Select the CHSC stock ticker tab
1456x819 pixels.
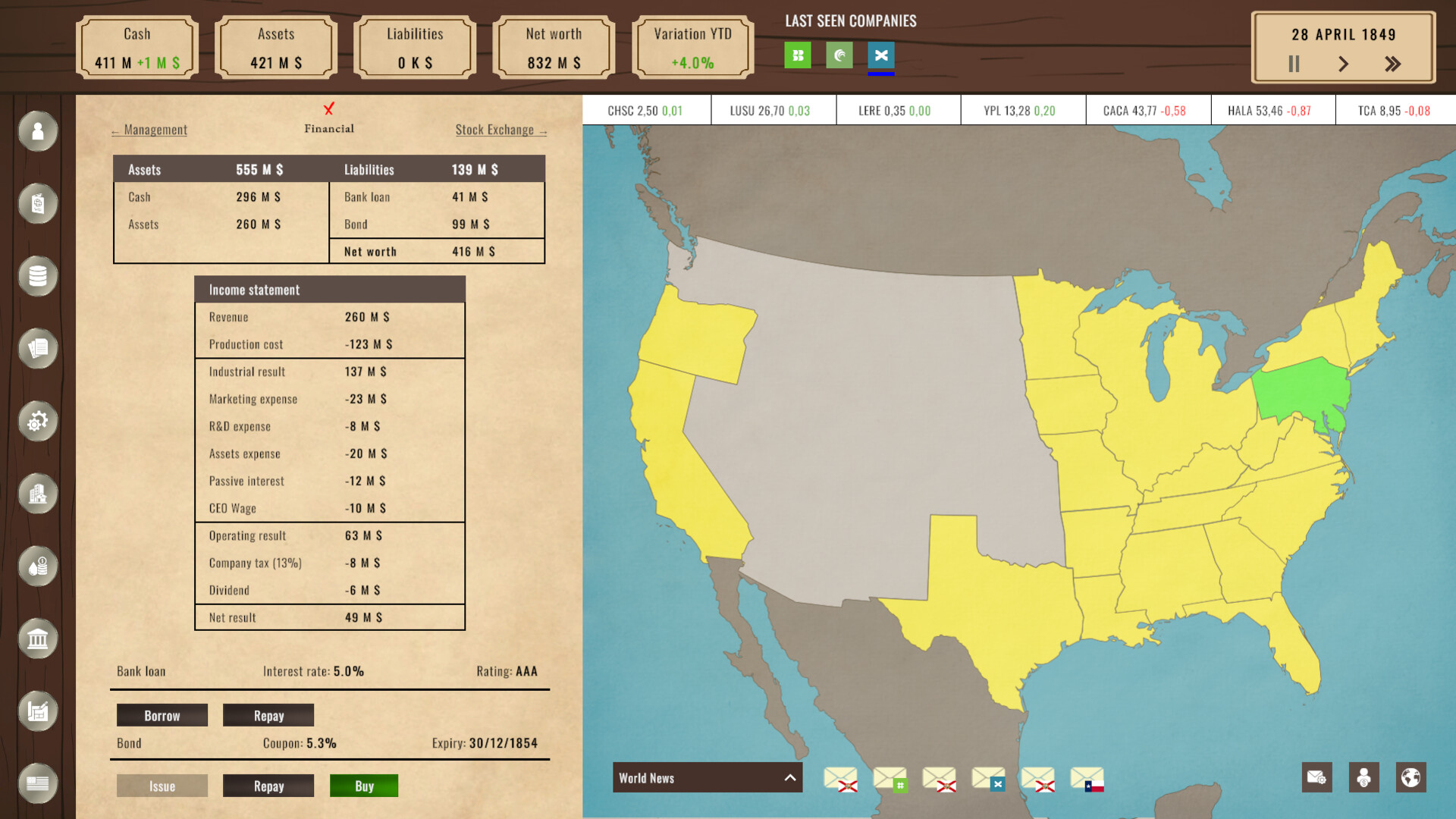pos(645,109)
